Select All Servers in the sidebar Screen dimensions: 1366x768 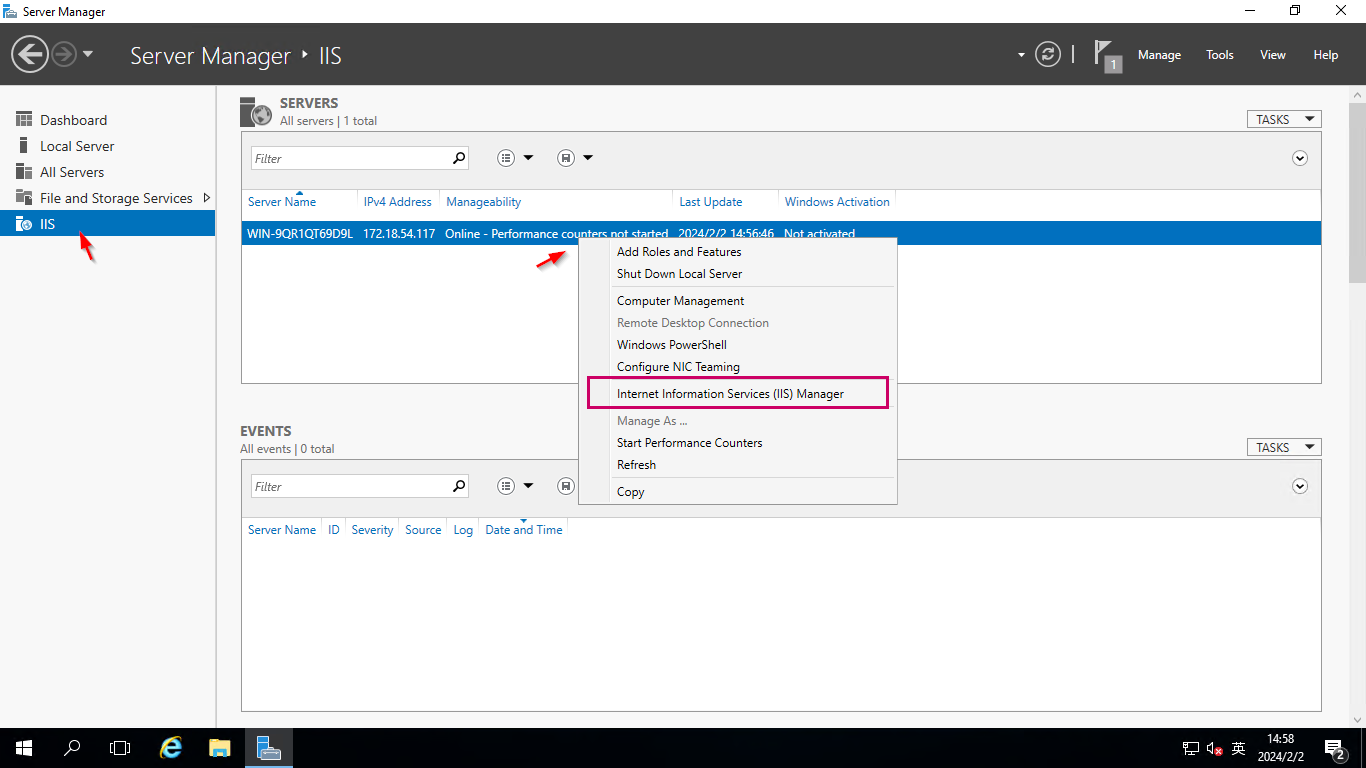click(107, 172)
